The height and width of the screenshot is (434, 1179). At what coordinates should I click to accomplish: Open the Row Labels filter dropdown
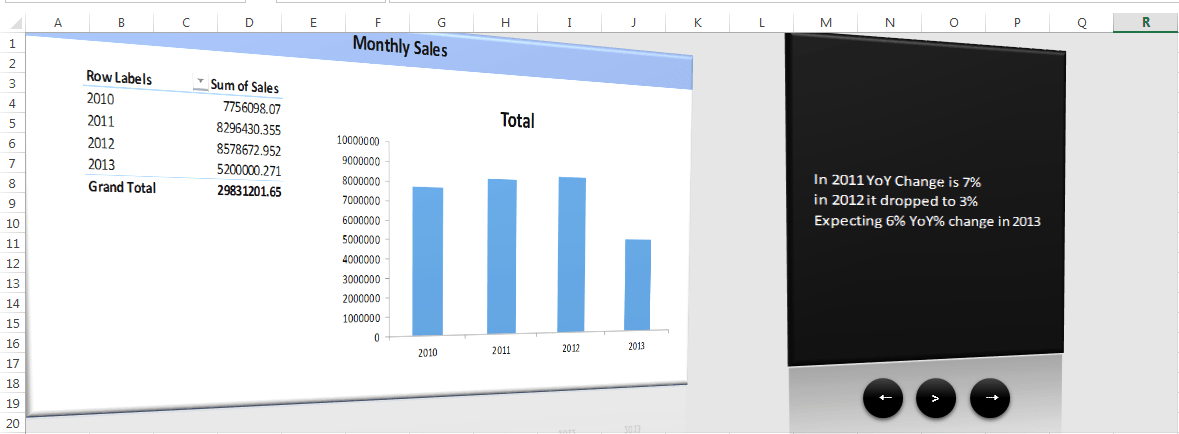pos(201,82)
